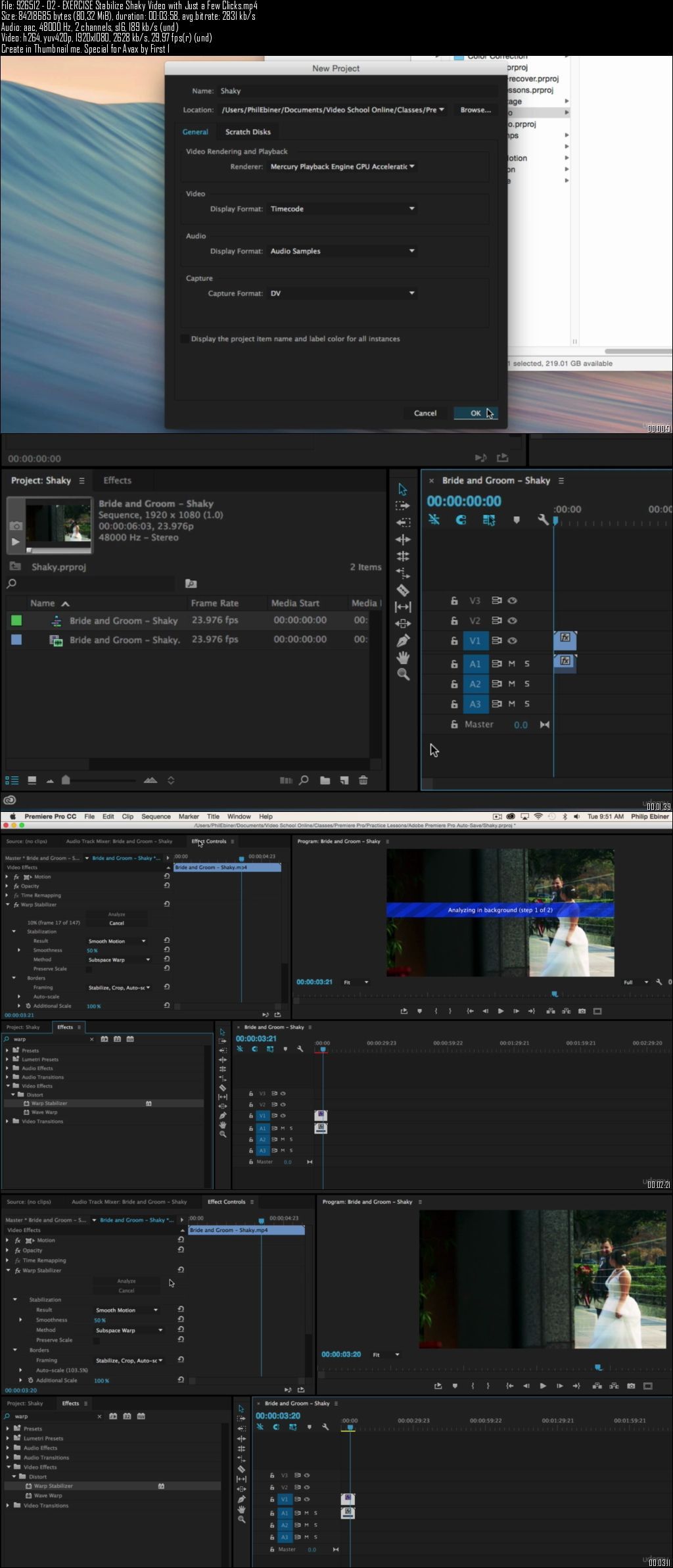Open the File menu in the menu bar
Screen dimensions: 673x1568
click(x=89, y=817)
